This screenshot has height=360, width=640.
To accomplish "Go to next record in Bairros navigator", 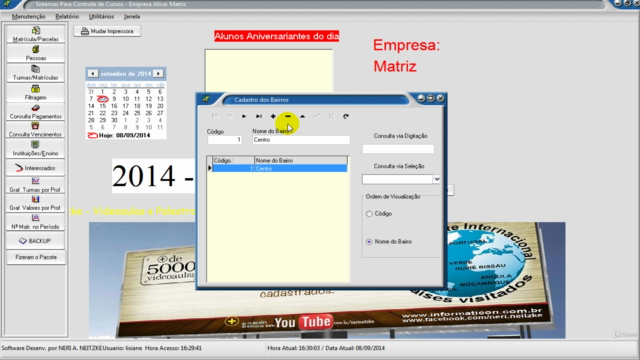I will (x=244, y=116).
